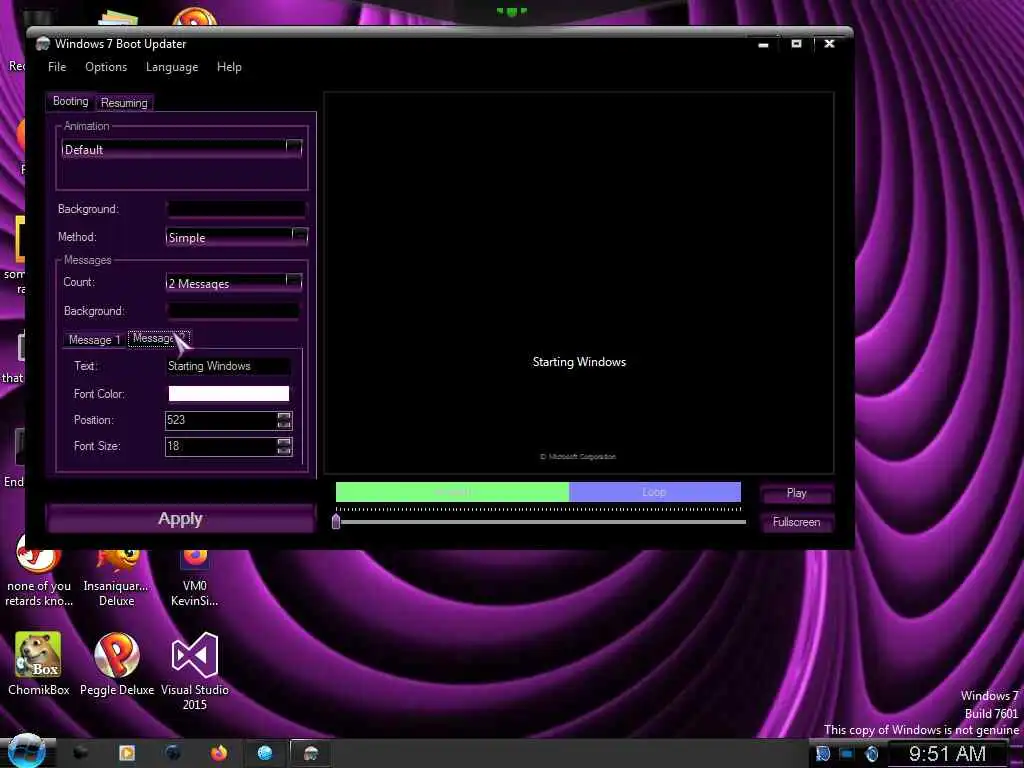Viewport: 1024px width, 768px height.
Task: Switch to the Message 1 tab
Action: (94, 340)
